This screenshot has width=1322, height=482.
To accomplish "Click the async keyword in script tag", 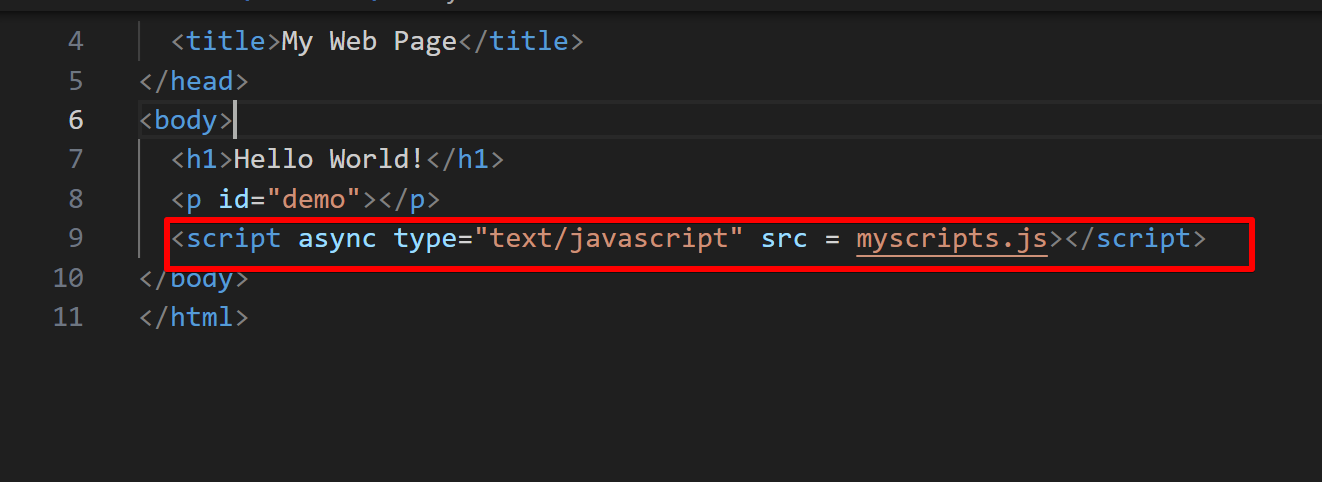I will pyautogui.click(x=337, y=239).
